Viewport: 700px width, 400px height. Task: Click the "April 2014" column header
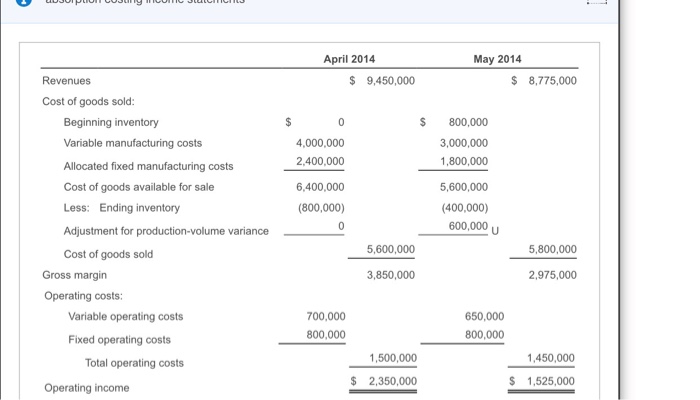[x=349, y=59]
